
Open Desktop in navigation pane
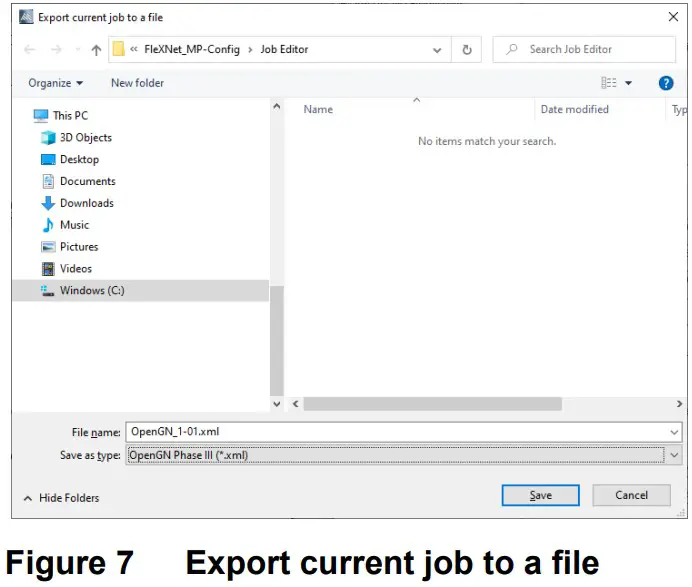click(79, 159)
